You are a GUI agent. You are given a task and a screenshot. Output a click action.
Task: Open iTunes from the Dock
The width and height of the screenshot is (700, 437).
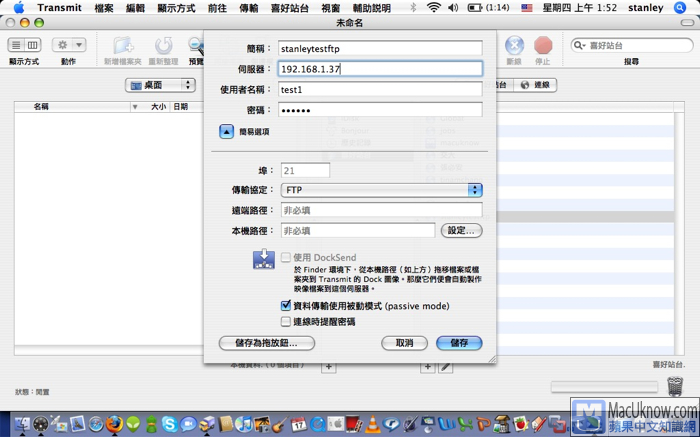pos(244,423)
